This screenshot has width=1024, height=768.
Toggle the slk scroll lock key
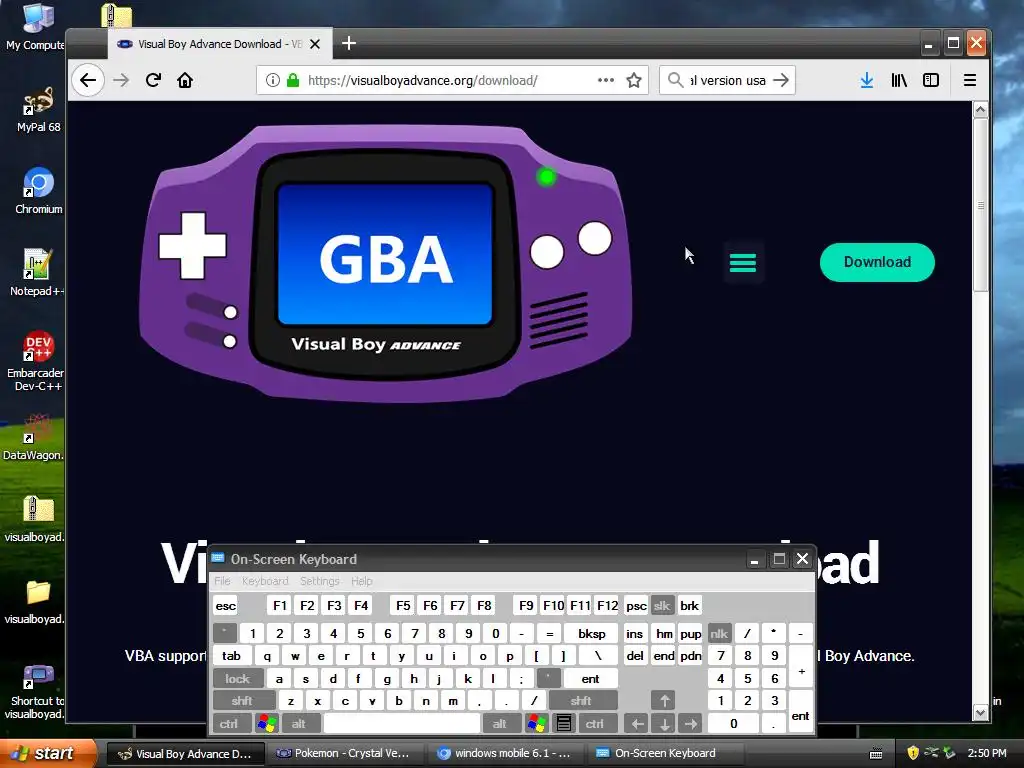pos(662,606)
